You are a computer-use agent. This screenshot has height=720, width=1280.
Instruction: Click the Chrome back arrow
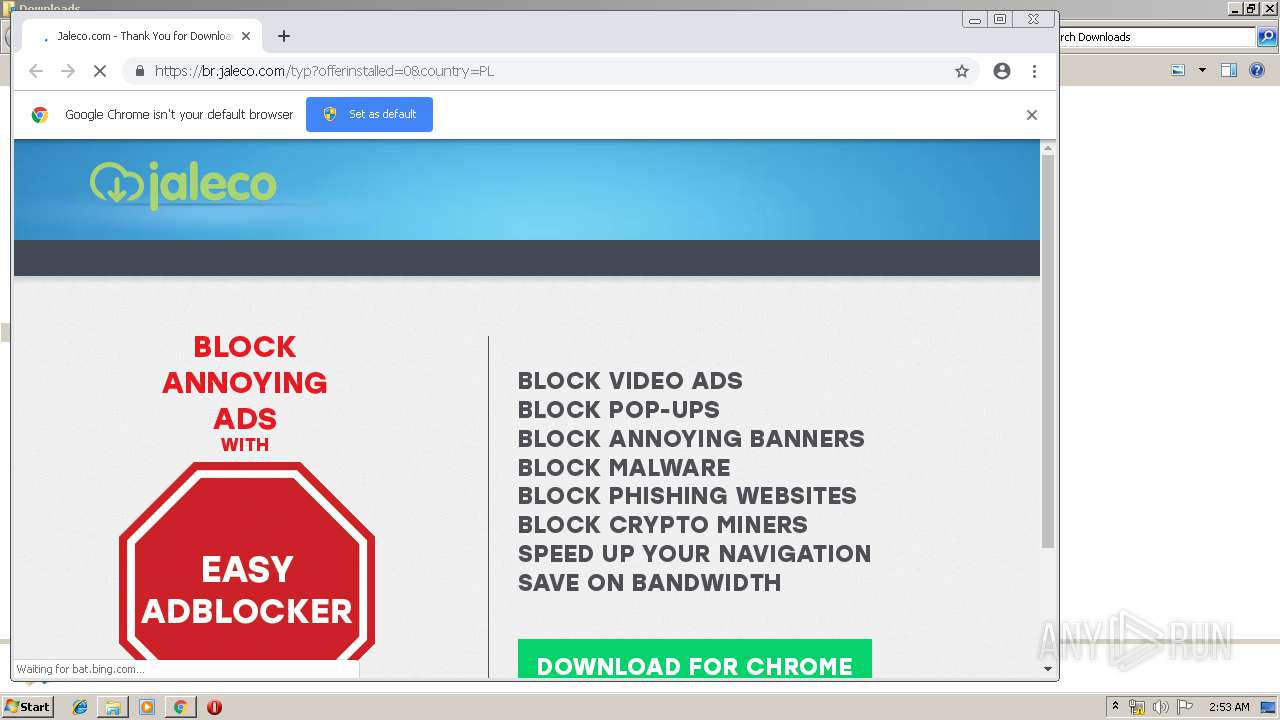click(x=36, y=71)
